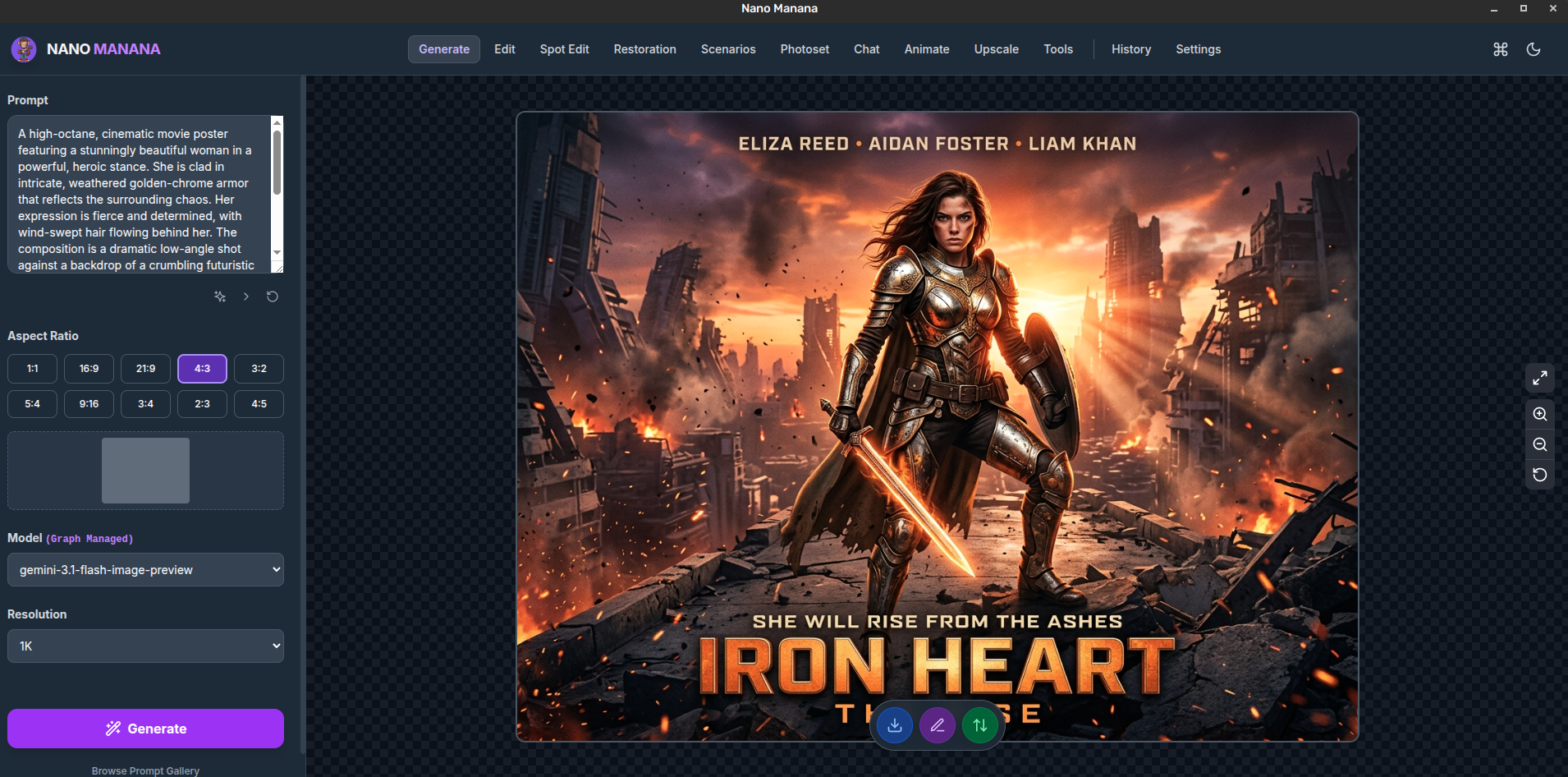Image resolution: width=1568 pixels, height=777 pixels.
Task: Open the gemini-3.1-flash-image-preview model dropdown
Action: pyautogui.click(x=145, y=570)
